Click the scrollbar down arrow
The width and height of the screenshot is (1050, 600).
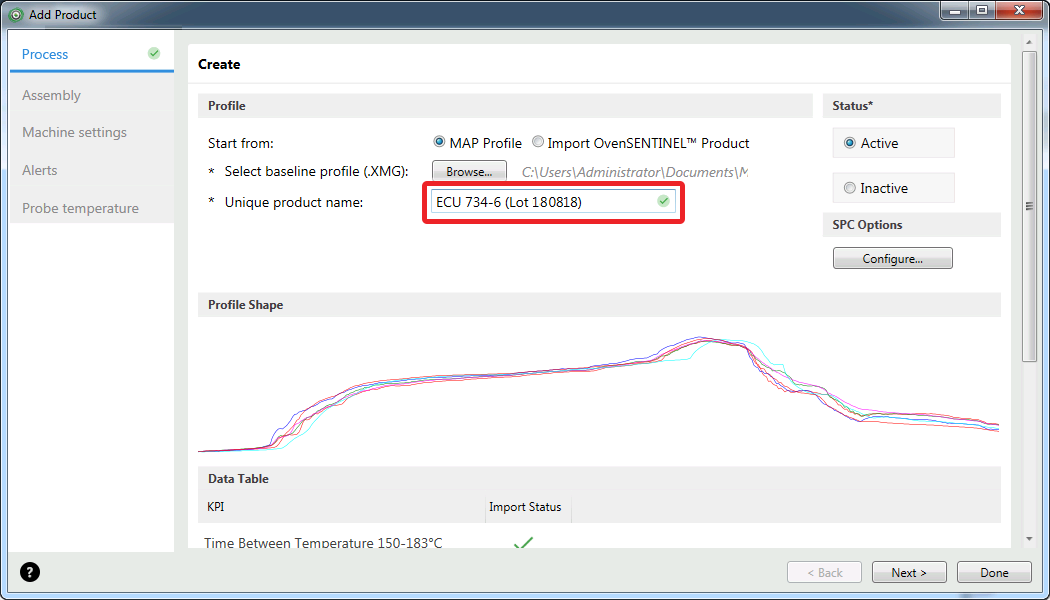[1029, 539]
